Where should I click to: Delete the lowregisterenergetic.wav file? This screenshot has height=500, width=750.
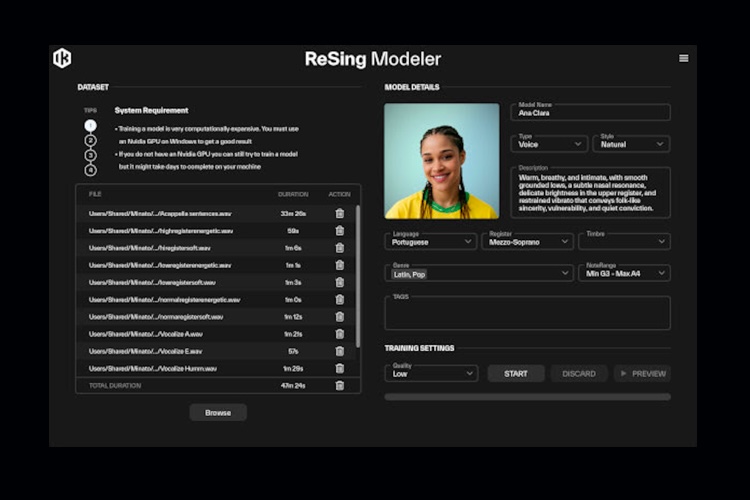340,265
